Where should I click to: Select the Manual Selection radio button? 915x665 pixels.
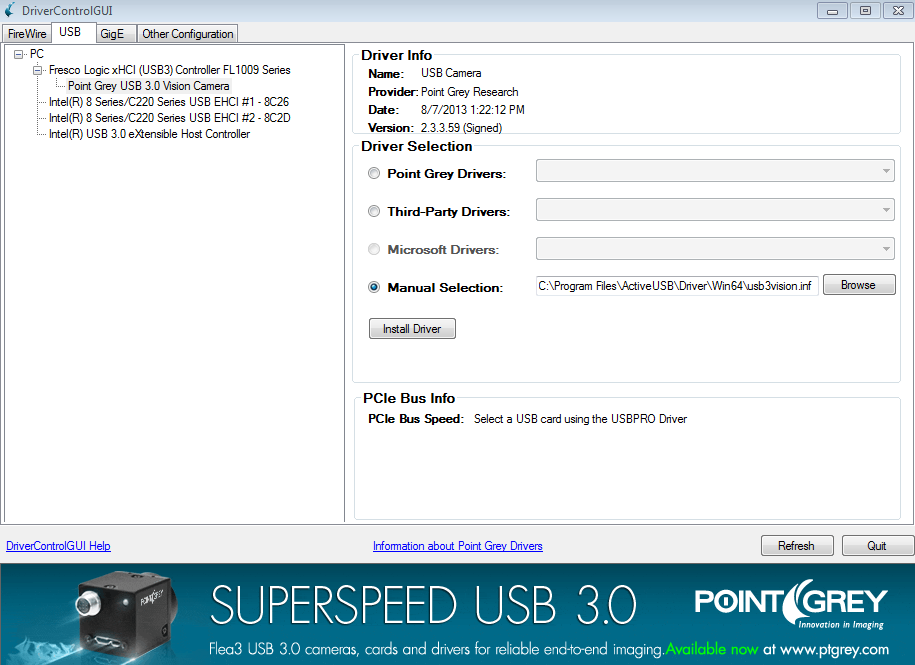point(375,288)
